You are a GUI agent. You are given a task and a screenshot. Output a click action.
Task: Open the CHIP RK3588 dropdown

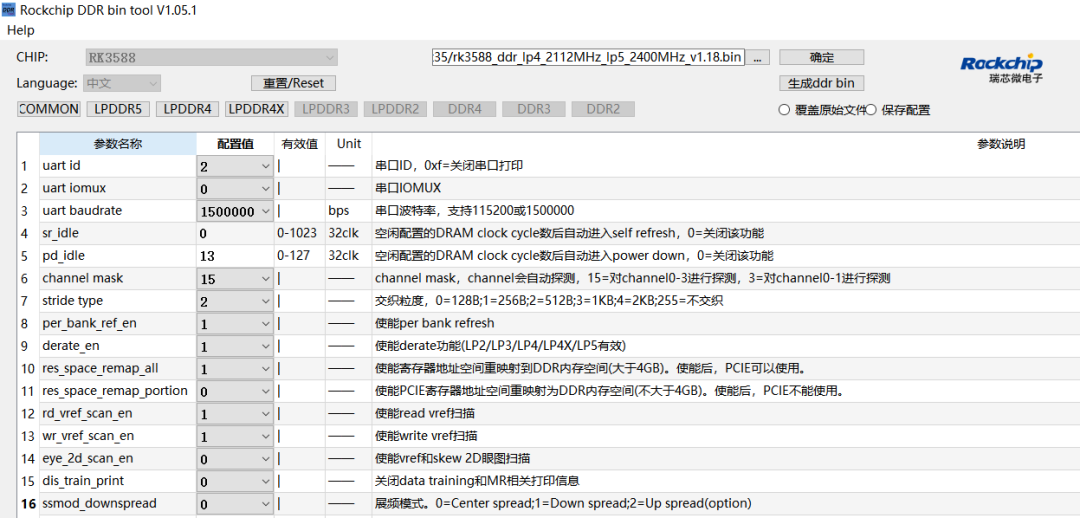211,58
